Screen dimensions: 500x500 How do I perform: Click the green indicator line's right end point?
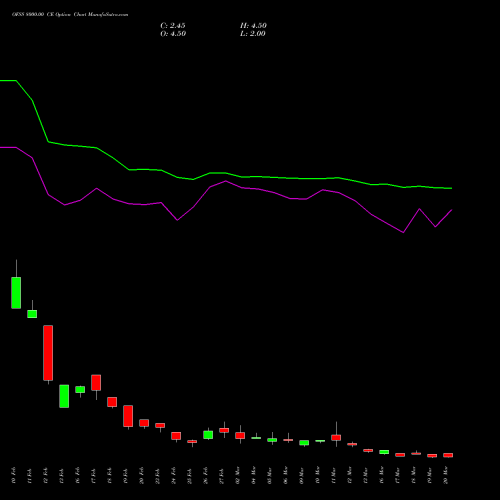pos(451,188)
